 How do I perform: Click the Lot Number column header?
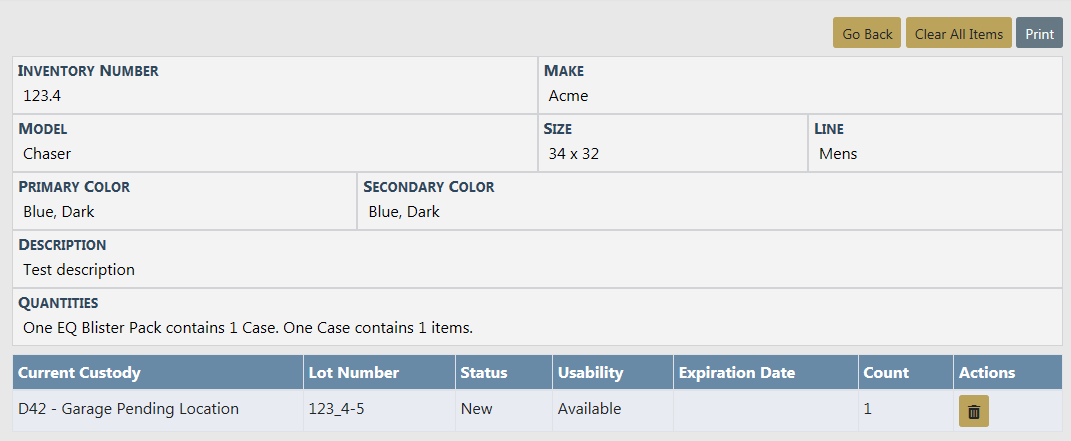[x=354, y=373]
